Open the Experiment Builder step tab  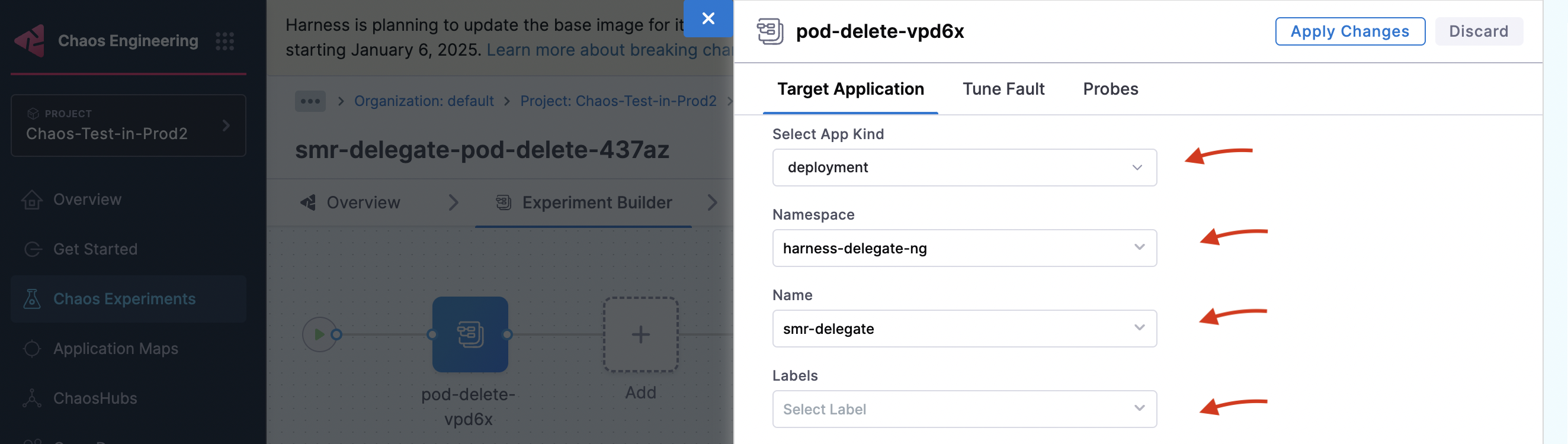point(583,202)
